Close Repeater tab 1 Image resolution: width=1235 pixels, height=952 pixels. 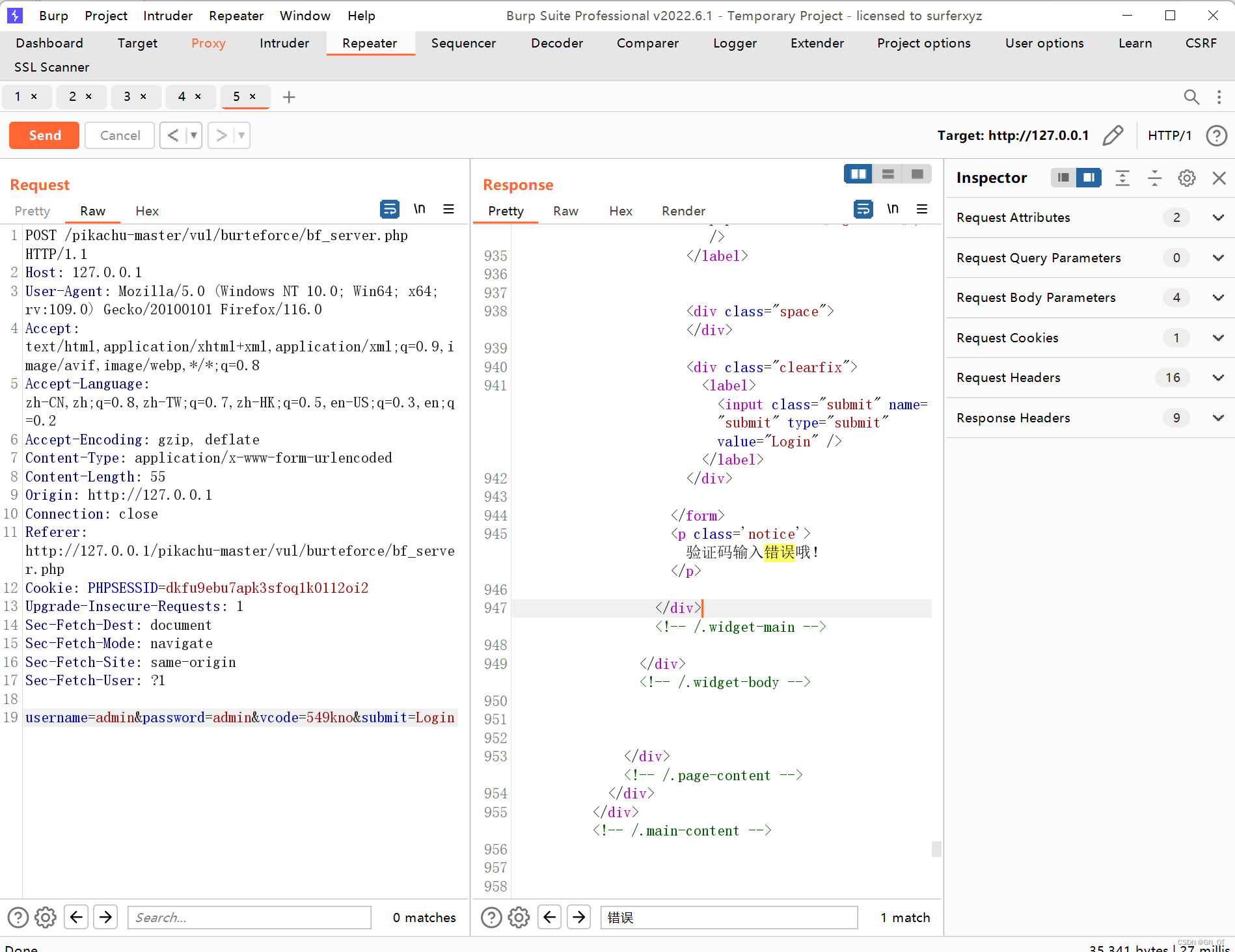34,96
